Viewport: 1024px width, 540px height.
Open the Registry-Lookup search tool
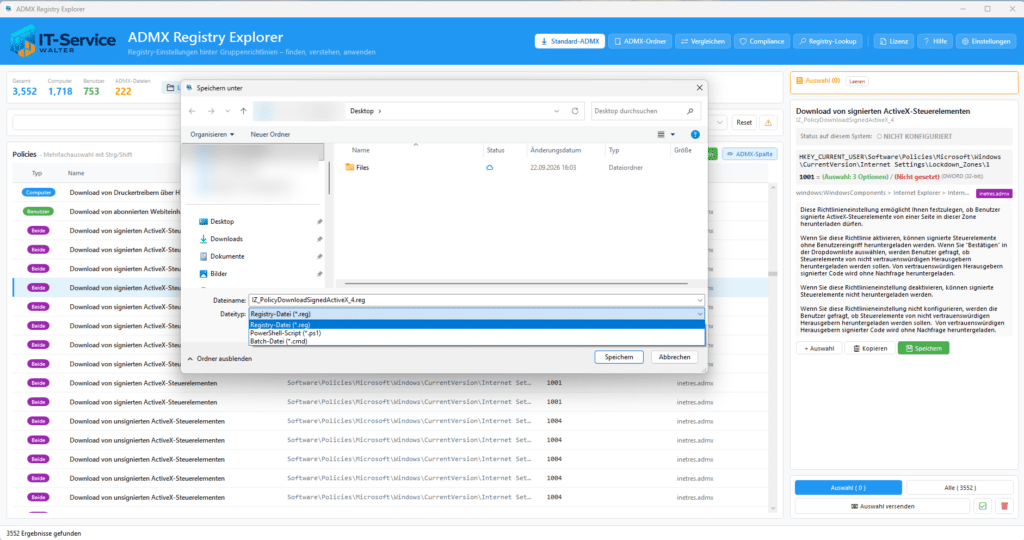[828, 41]
